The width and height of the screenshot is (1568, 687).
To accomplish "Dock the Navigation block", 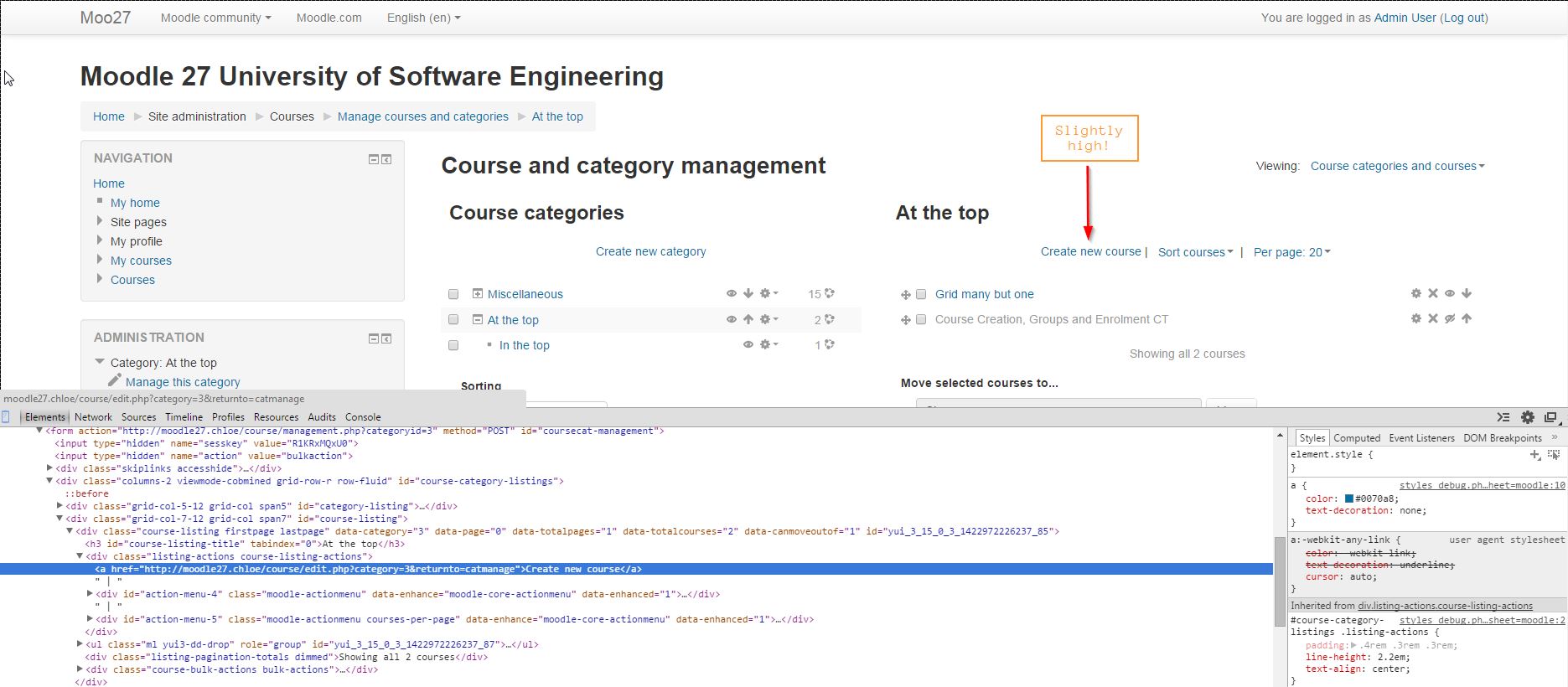I will (386, 159).
